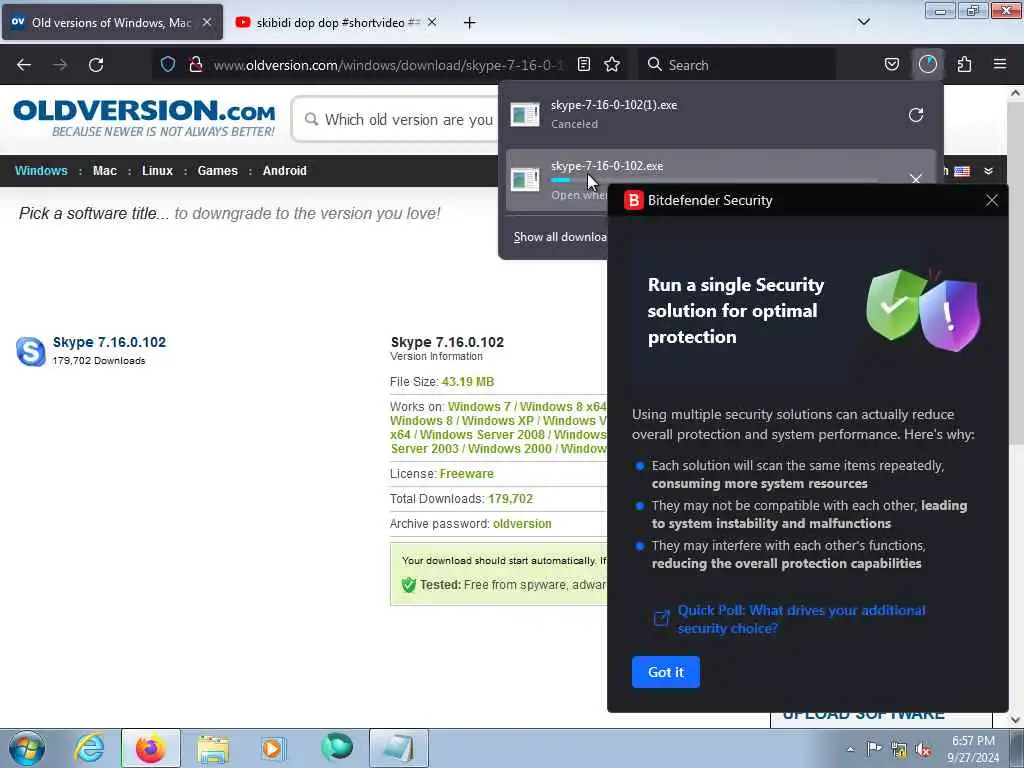The width and height of the screenshot is (1024, 768).
Task: Click scrollbar up arrow on page
Action: click(1015, 93)
